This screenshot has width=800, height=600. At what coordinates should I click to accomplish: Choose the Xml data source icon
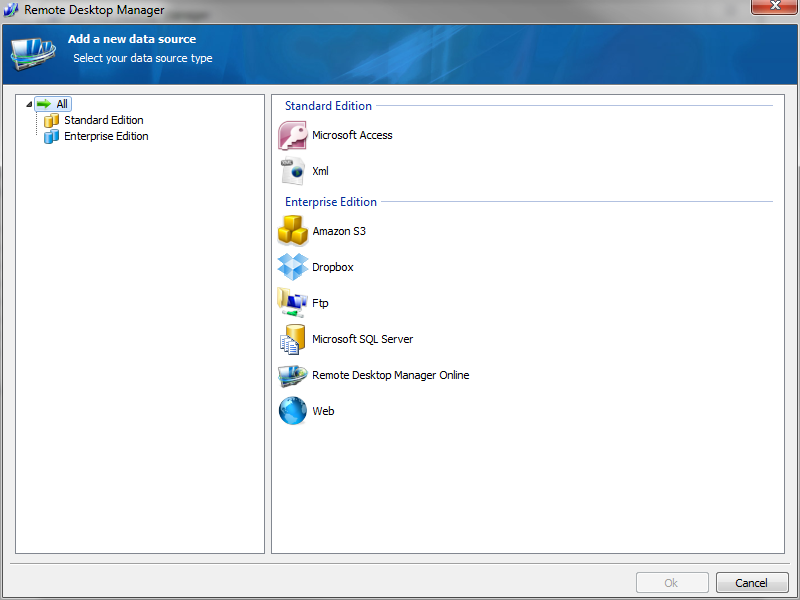[292, 171]
